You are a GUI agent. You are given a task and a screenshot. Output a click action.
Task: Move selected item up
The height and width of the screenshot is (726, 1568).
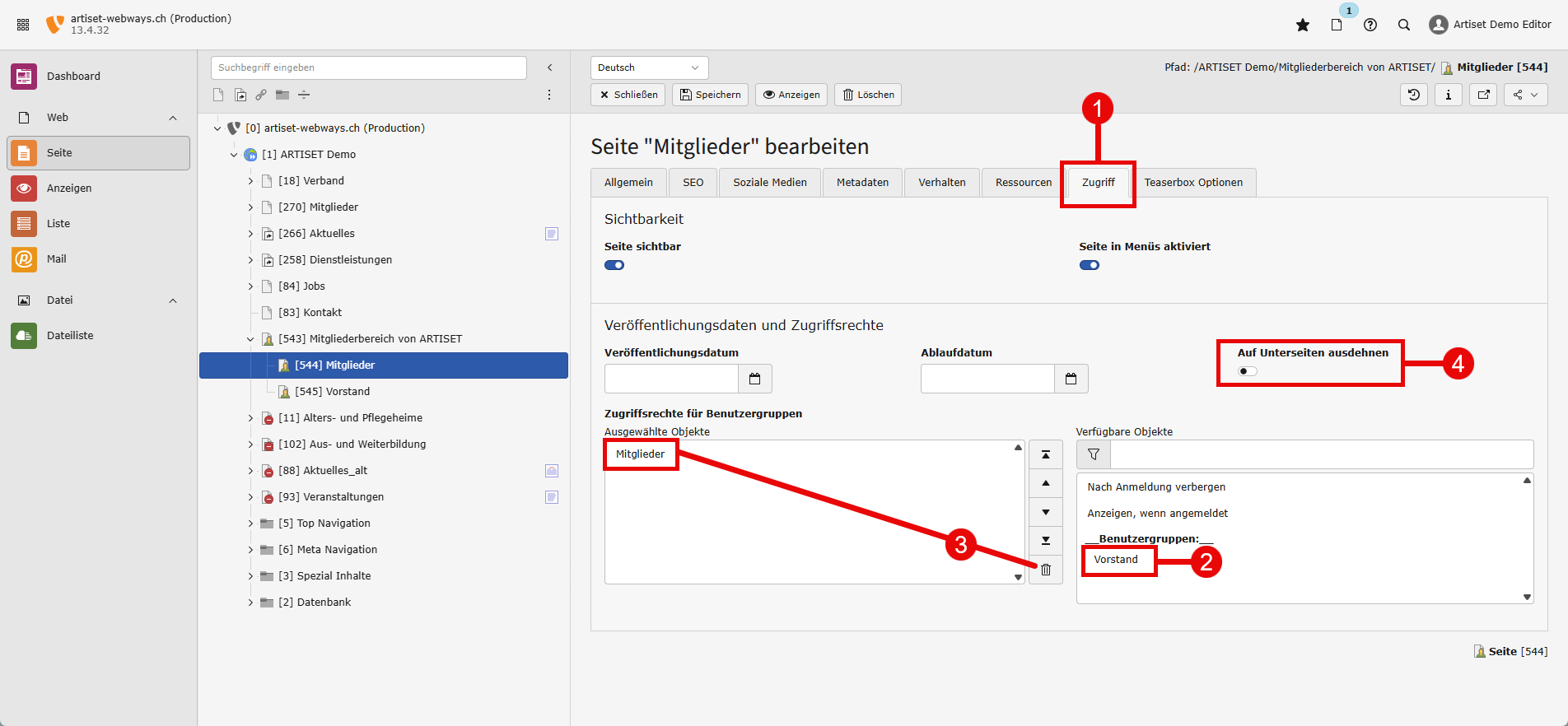coord(1046,483)
